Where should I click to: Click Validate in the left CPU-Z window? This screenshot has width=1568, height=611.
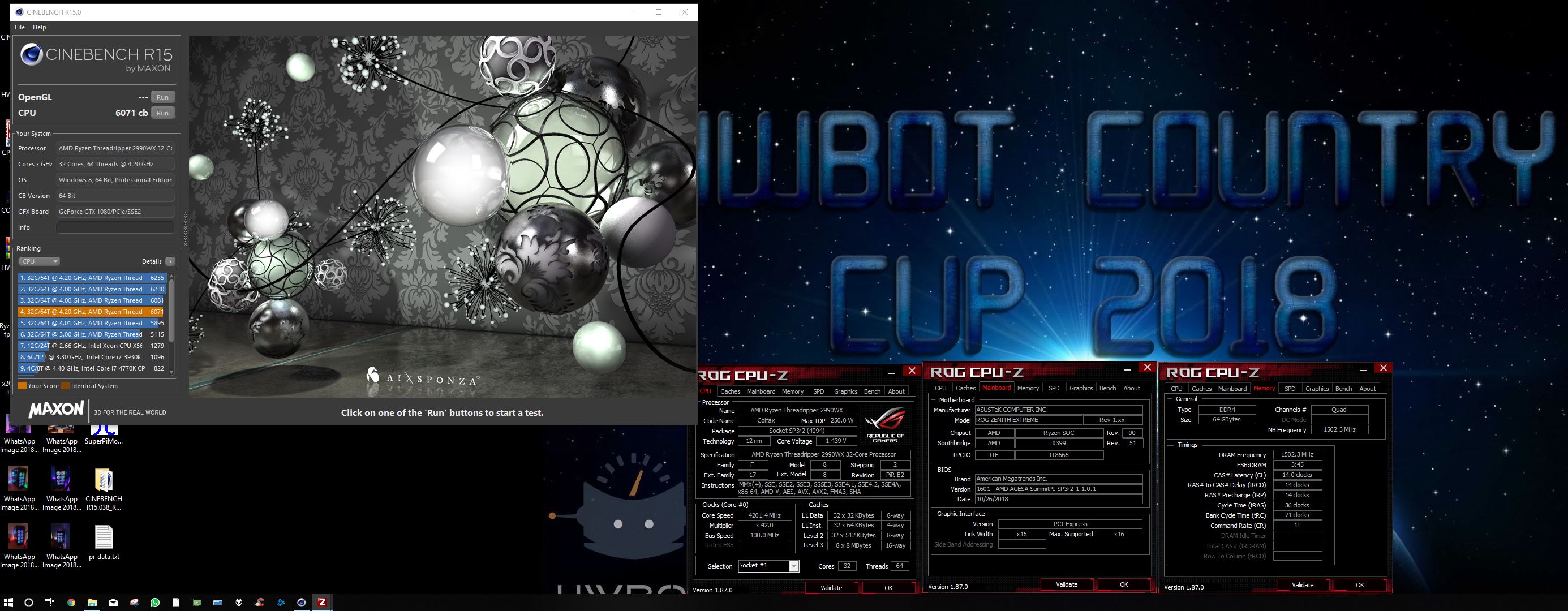pos(831,588)
